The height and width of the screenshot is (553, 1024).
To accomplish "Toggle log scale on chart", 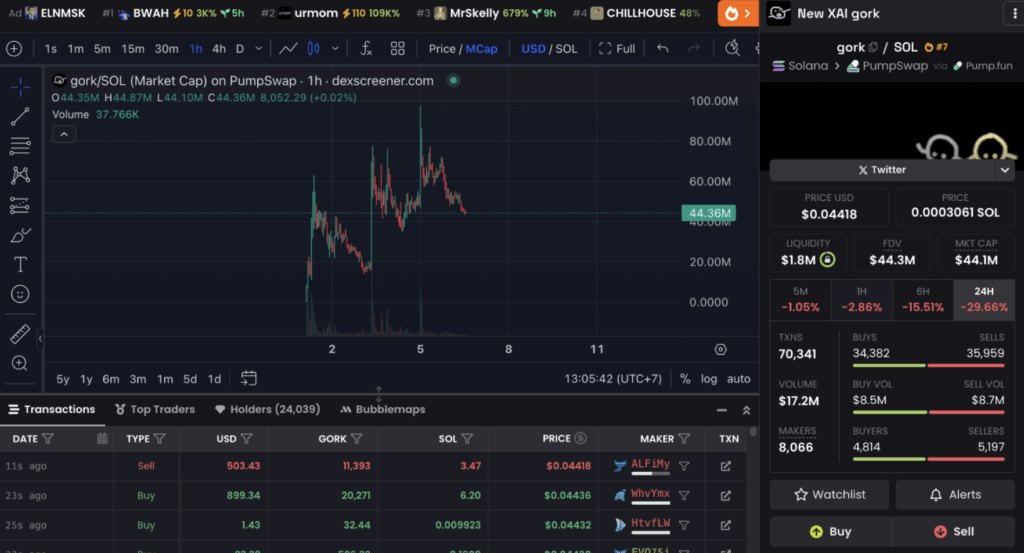I will pyautogui.click(x=709, y=379).
